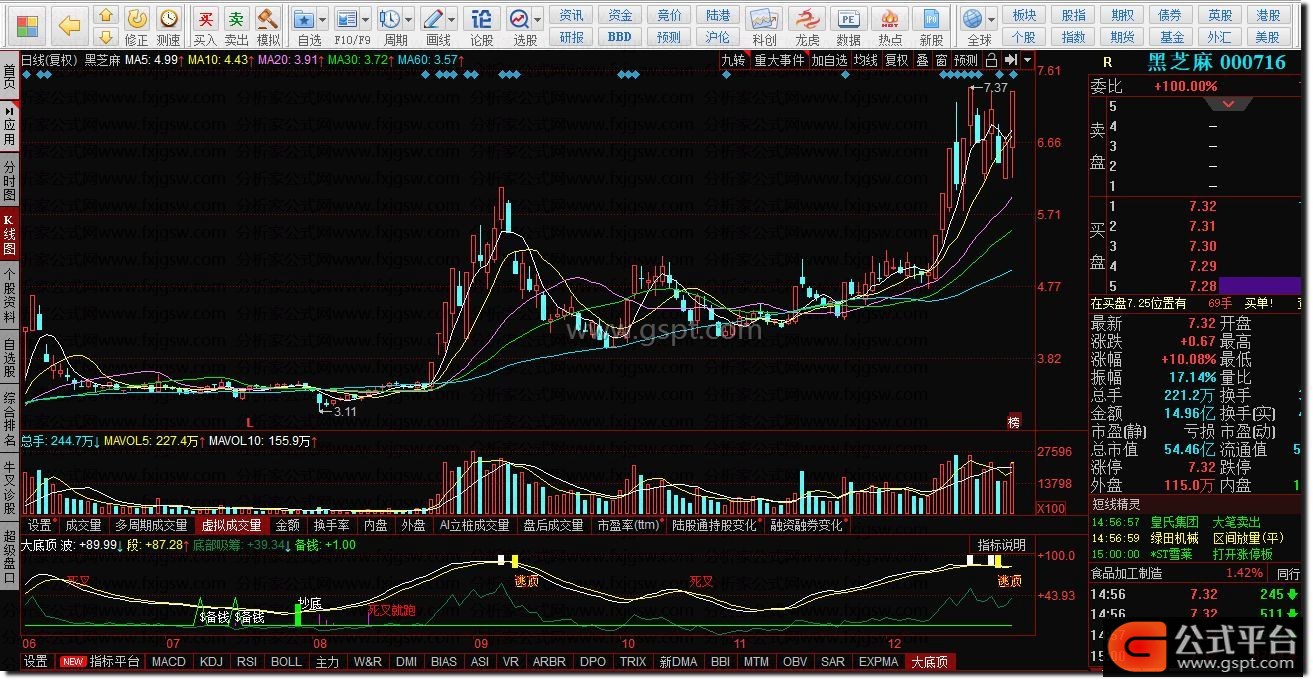This screenshot has width=1313, height=680.
Task: Expand the 周期 dropdown arrow
Action: click(410, 19)
